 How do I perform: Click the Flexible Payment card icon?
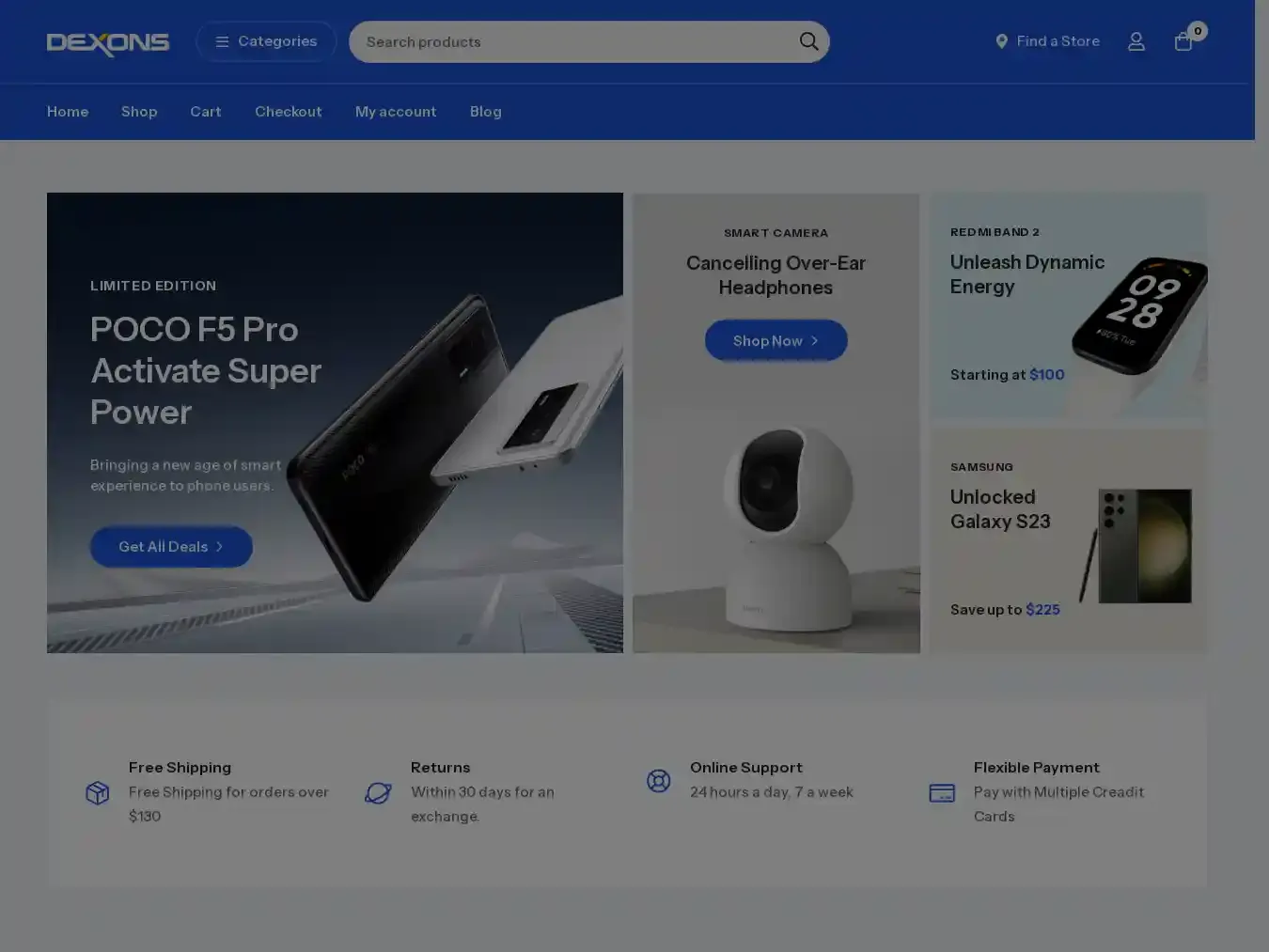[x=942, y=793]
